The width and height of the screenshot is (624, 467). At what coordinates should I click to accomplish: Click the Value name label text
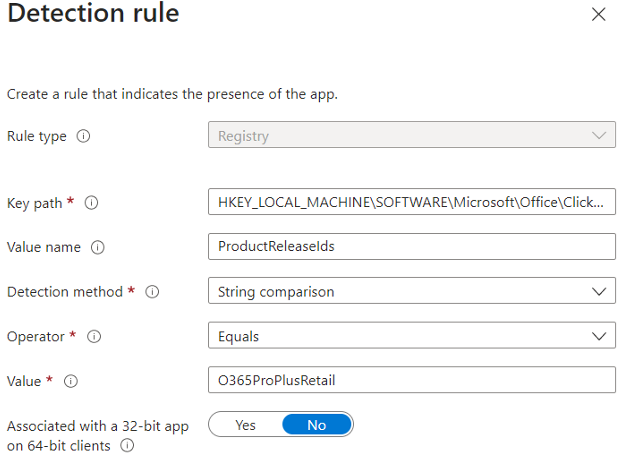click(44, 247)
